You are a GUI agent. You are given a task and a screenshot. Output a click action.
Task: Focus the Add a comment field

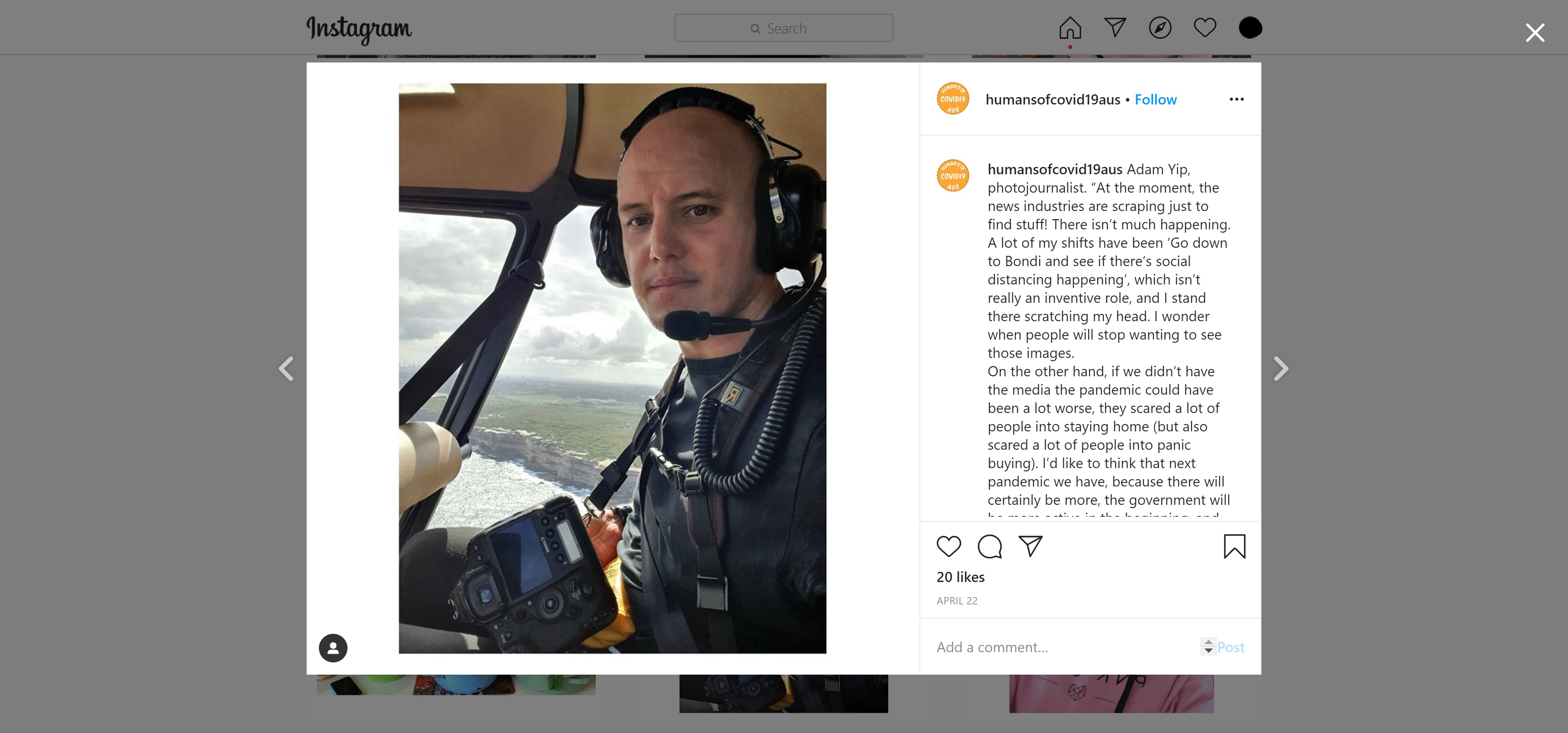[x=1065, y=646]
